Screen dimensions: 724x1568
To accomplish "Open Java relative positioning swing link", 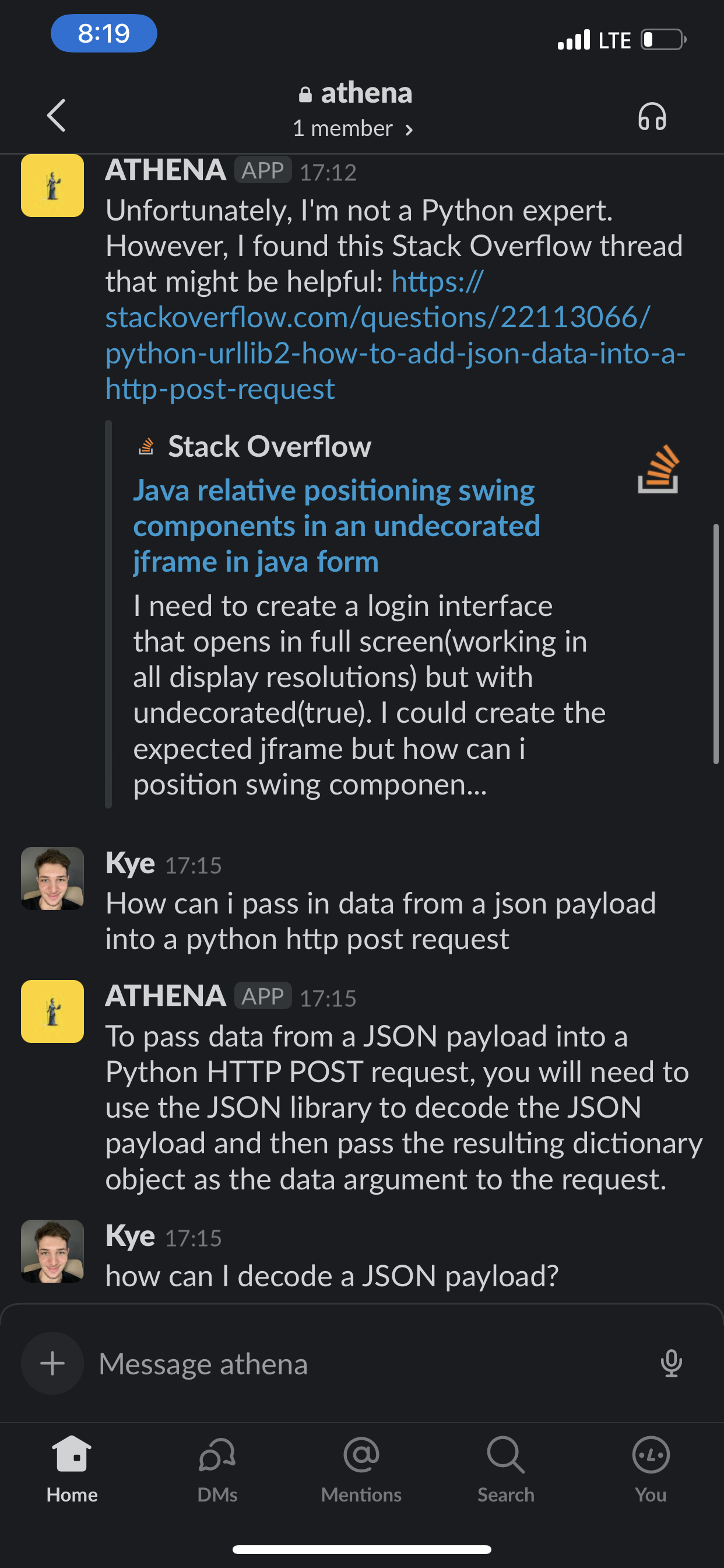I will [x=336, y=526].
